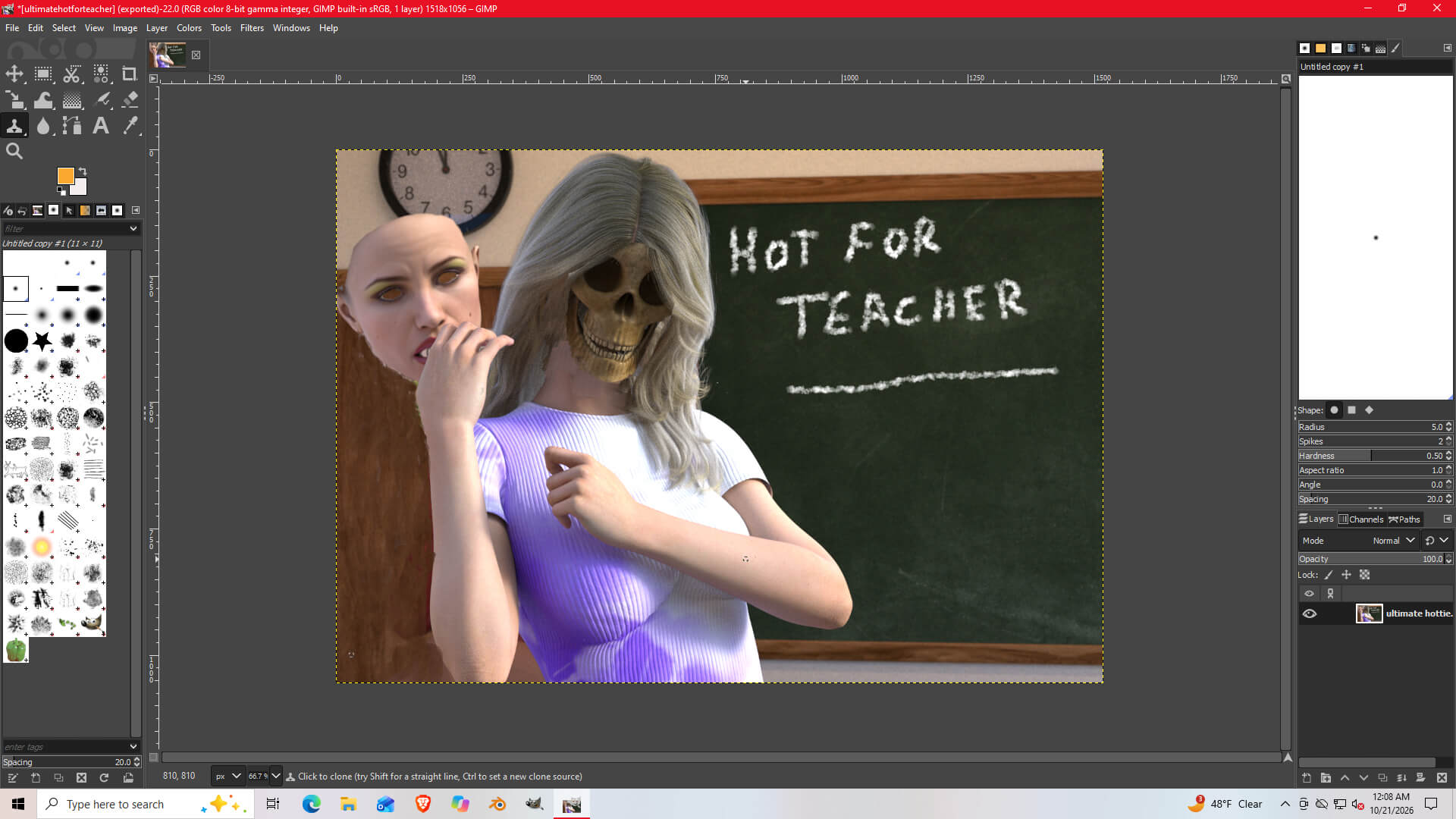Expand the brush tags dropdown

point(133,746)
